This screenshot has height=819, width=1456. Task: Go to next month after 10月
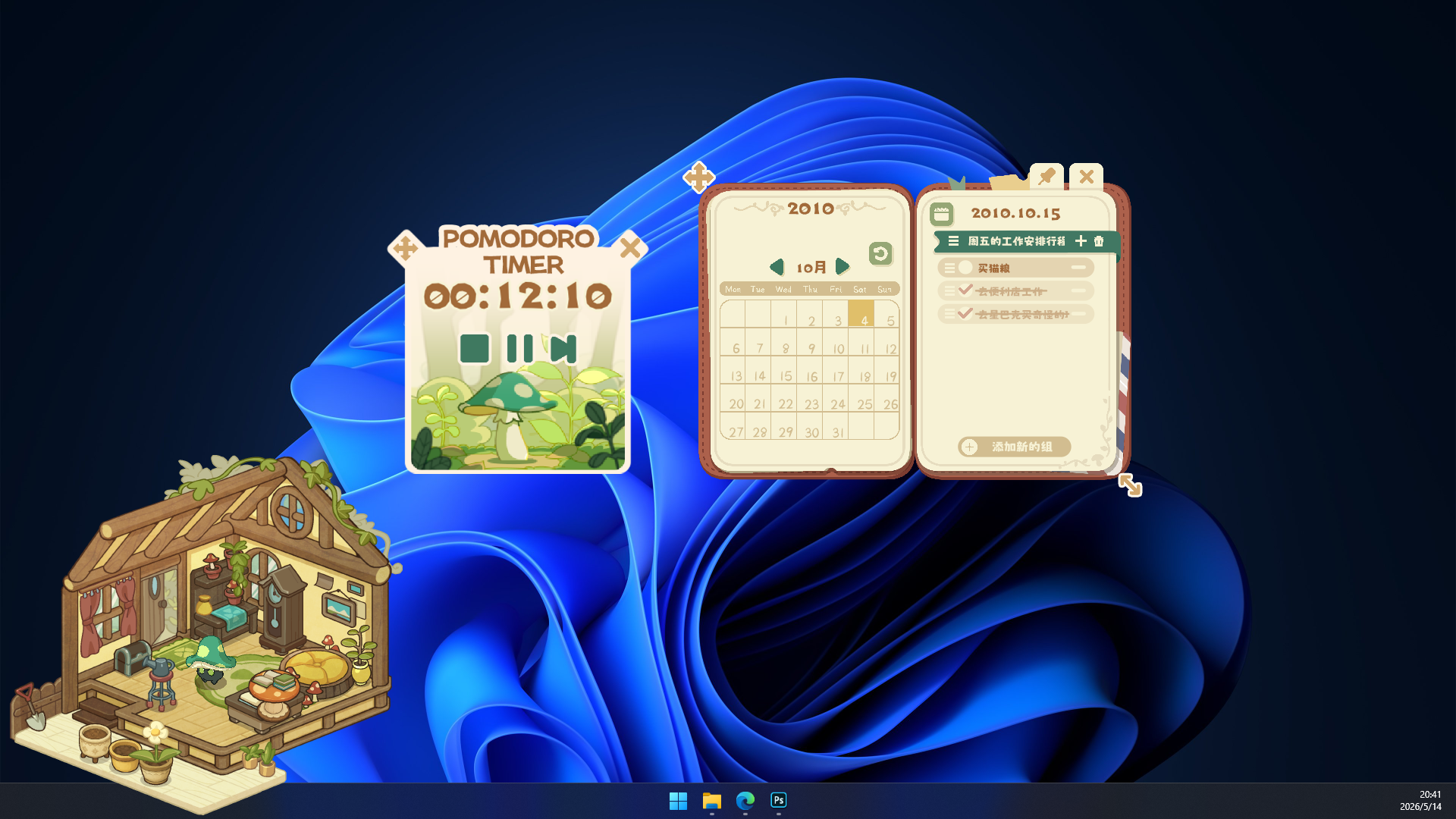coord(842,267)
